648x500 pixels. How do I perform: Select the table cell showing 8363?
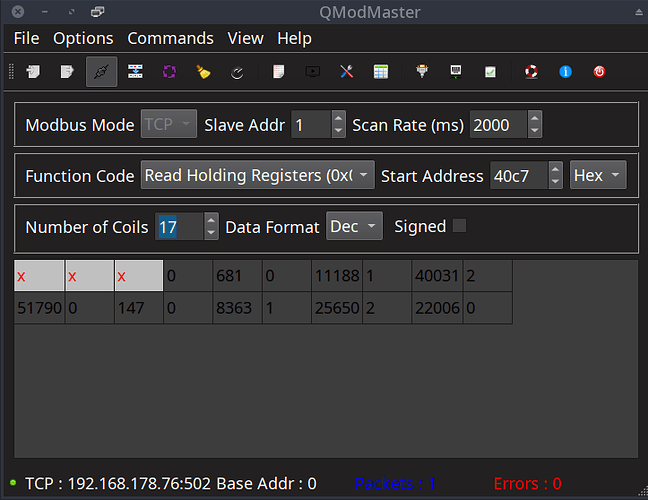(x=237, y=308)
